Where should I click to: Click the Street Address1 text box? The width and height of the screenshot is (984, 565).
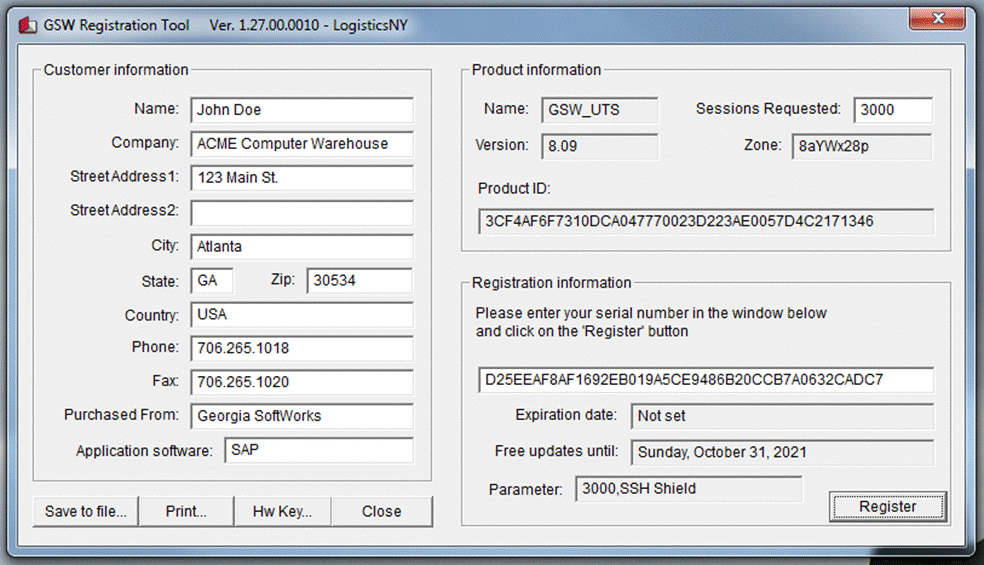(301, 178)
